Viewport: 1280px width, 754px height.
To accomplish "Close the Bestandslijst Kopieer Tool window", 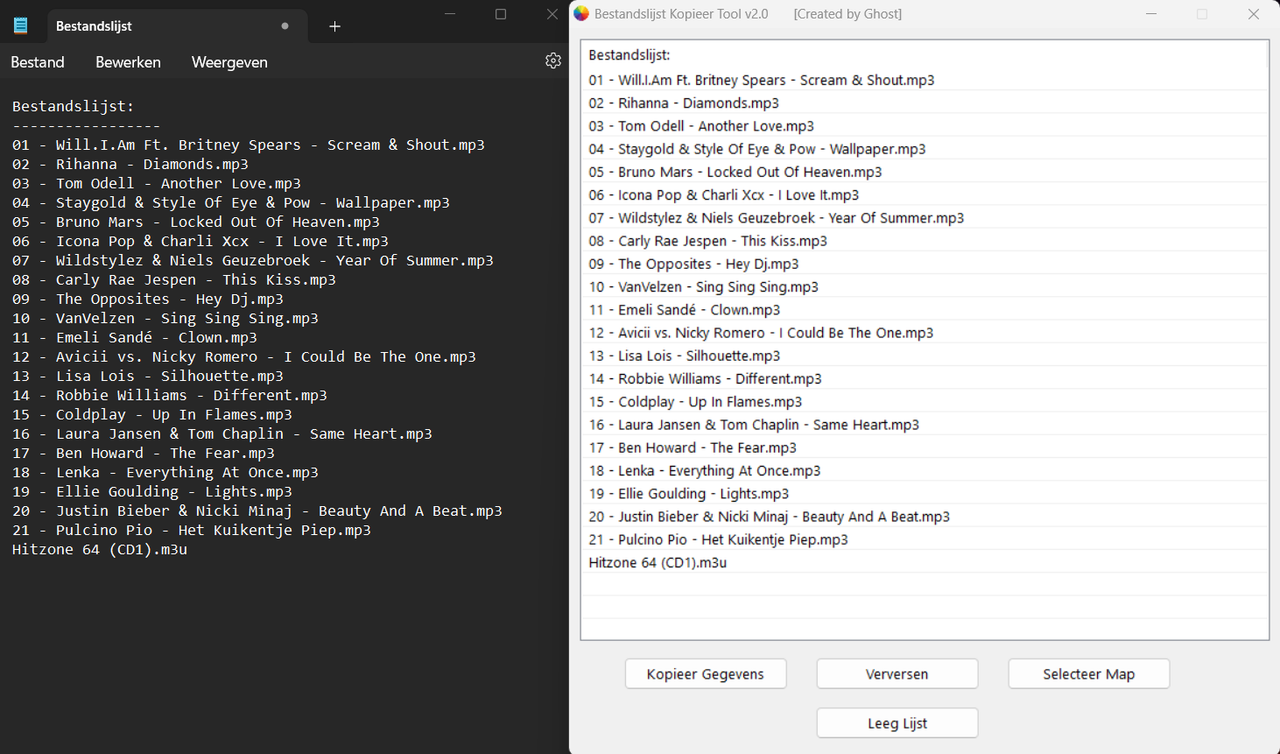I will (x=1253, y=14).
